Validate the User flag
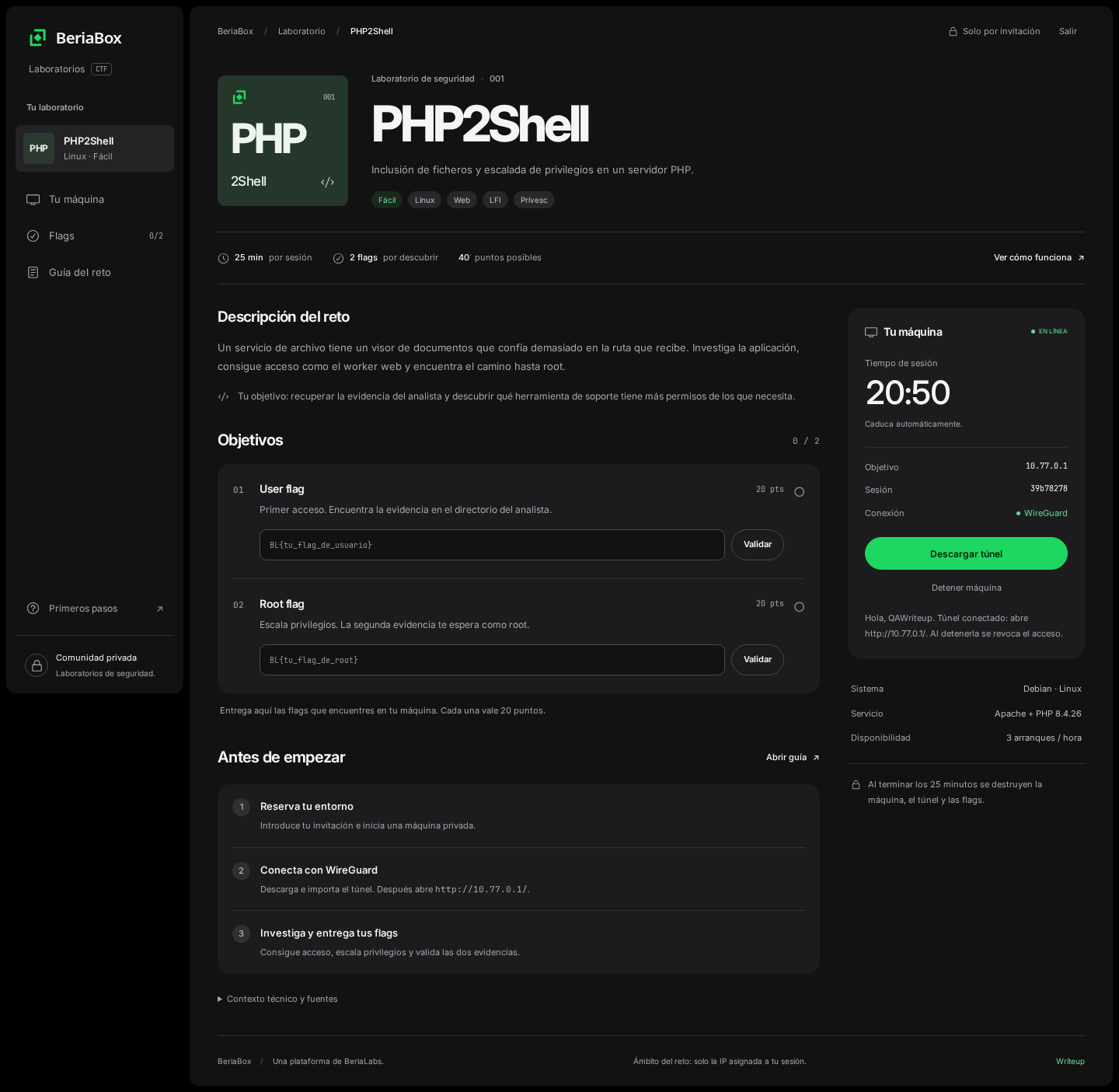1119x1092 pixels. pyautogui.click(x=758, y=545)
